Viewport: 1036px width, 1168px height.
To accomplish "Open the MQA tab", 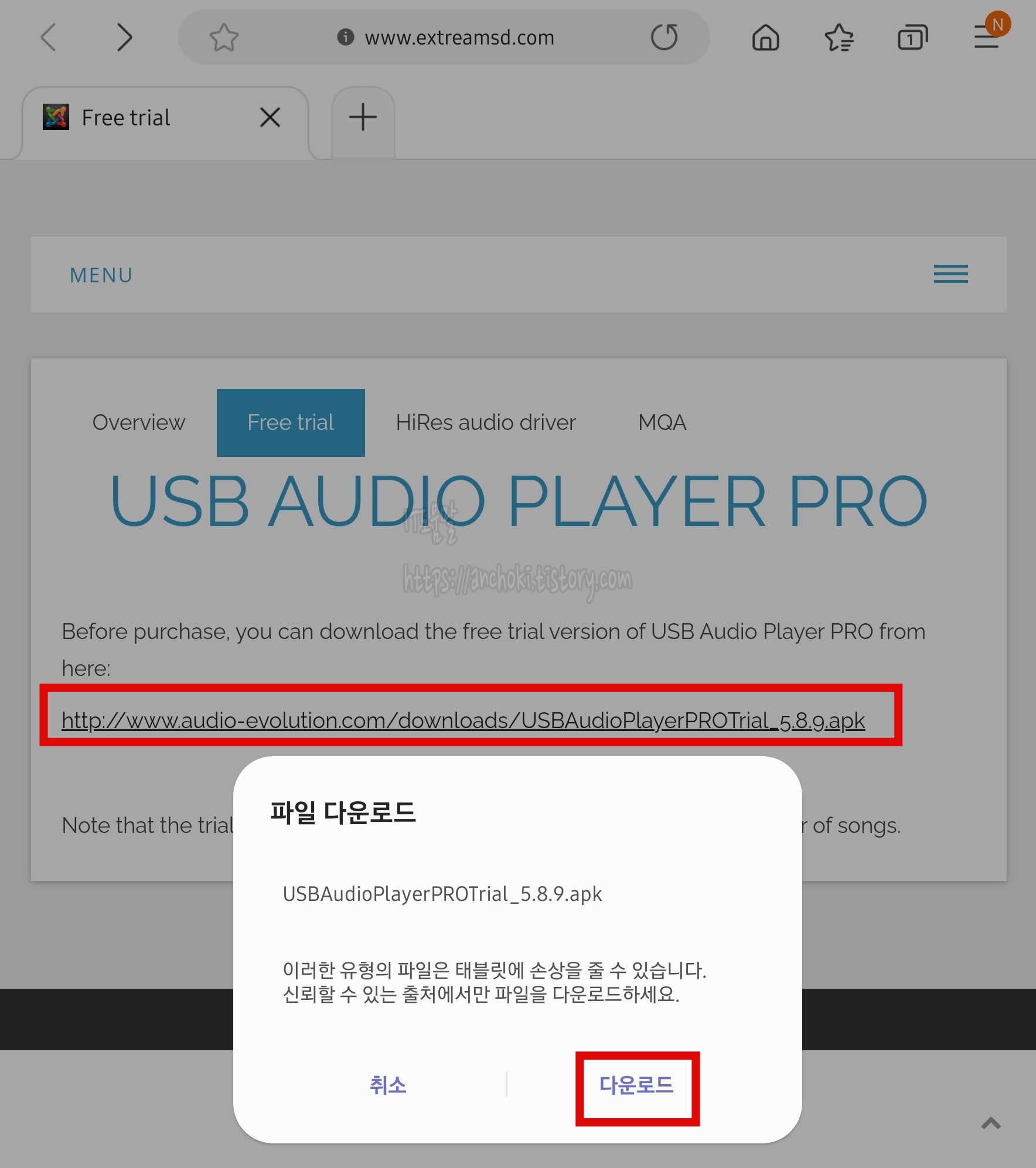I will click(x=662, y=422).
